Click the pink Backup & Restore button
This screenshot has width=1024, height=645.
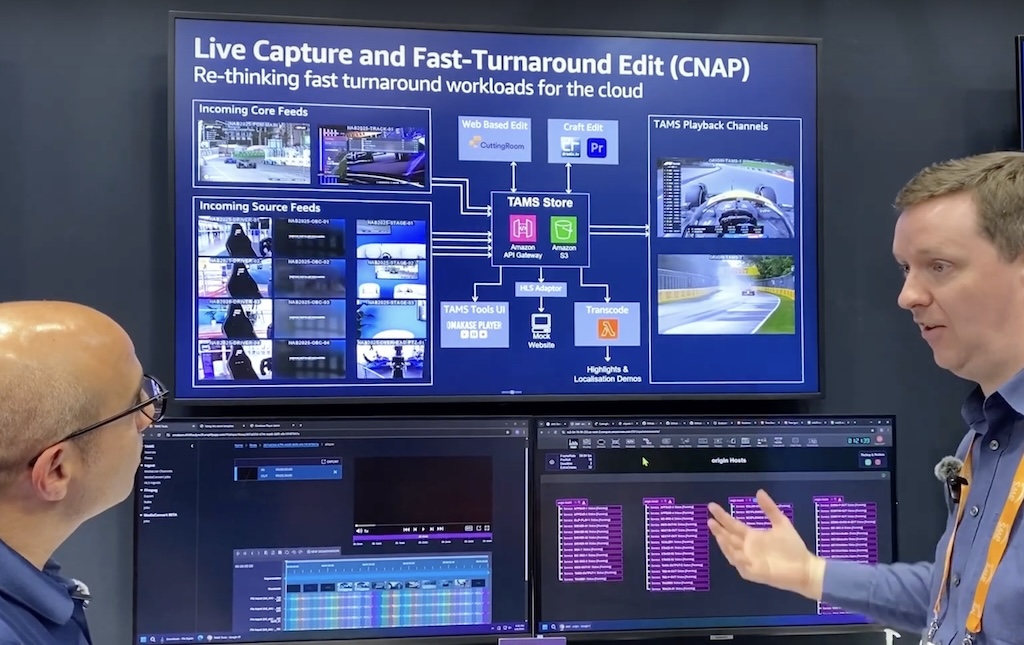878,462
